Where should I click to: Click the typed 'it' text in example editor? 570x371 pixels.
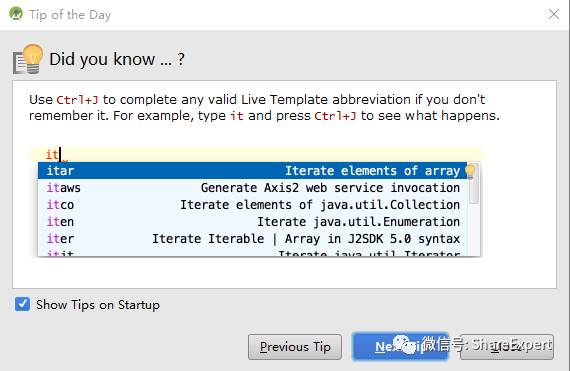click(52, 154)
